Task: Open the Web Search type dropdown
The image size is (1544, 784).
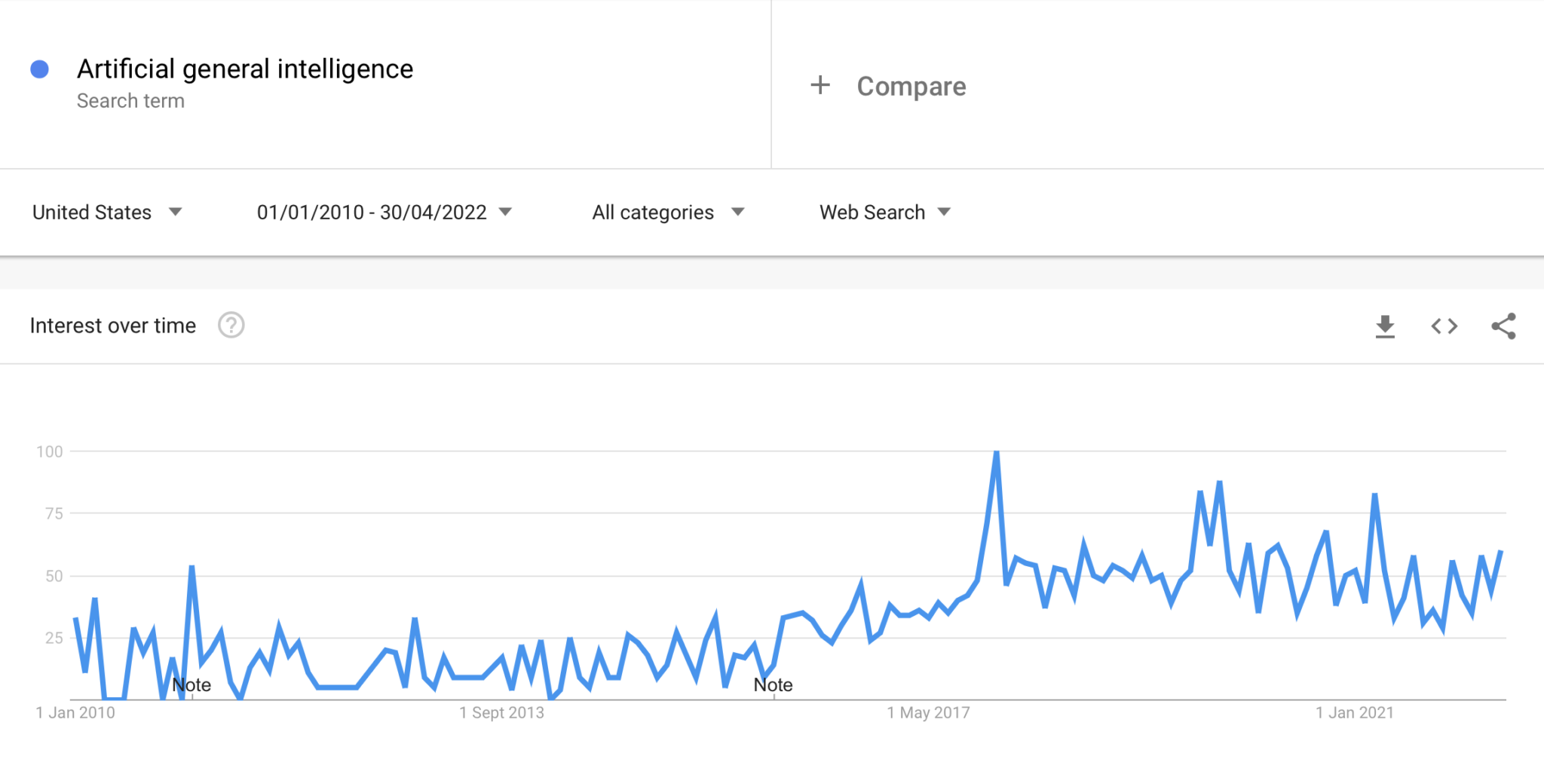Action: click(882, 212)
